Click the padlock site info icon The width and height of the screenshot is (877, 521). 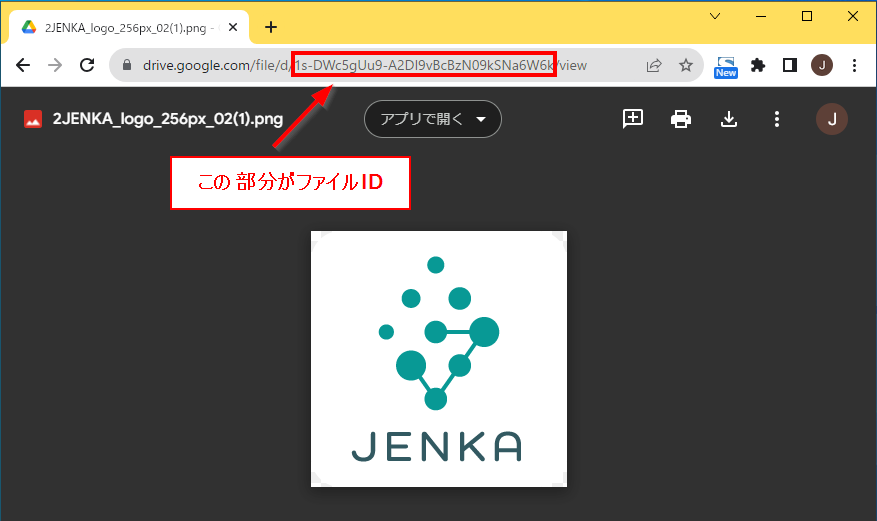[127, 65]
